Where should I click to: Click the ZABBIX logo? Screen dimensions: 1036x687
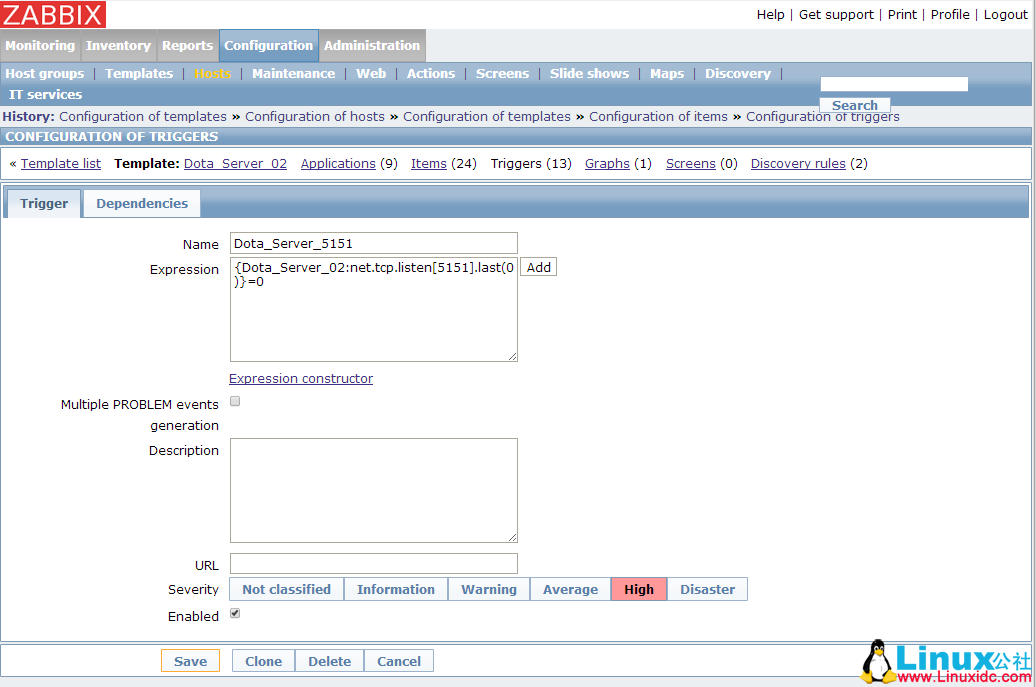click(x=53, y=14)
